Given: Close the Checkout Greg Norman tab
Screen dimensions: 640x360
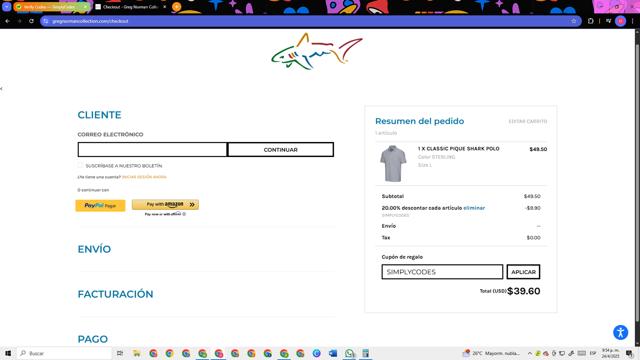Looking at the screenshot, I should [164, 7].
